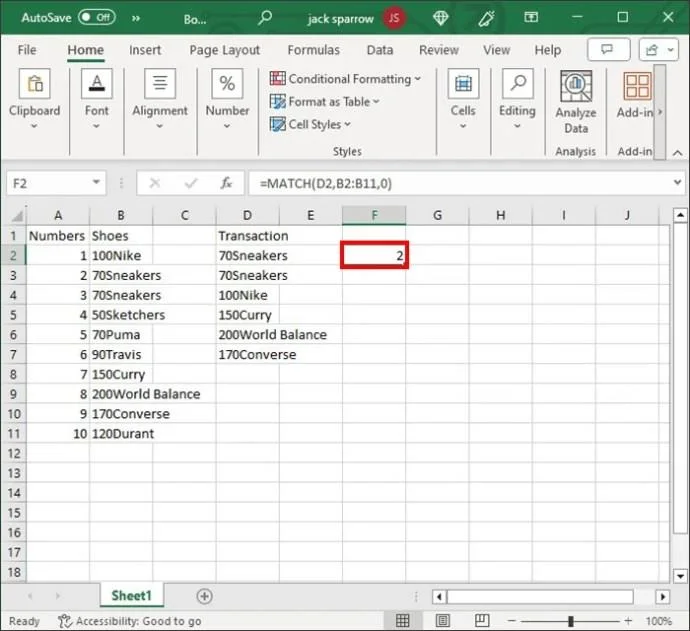Click the Add-ins button
Viewport: 690px width, 631px height.
[635, 95]
